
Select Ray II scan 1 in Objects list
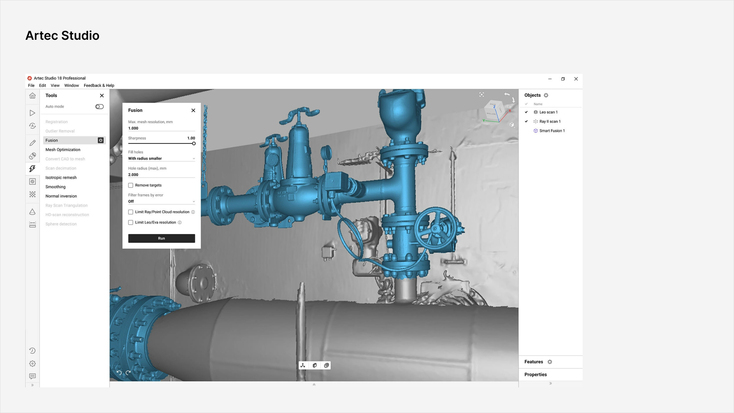click(x=550, y=122)
